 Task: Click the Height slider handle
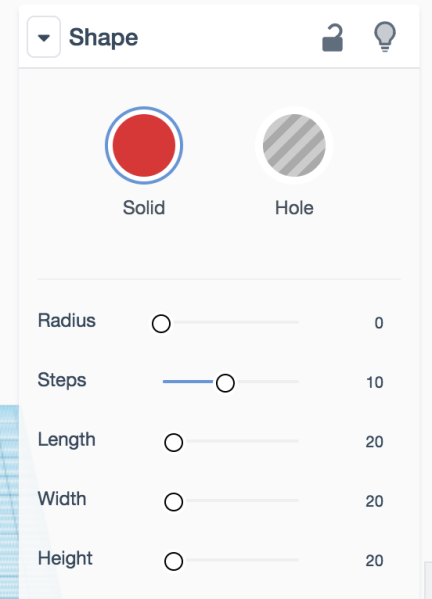174,562
